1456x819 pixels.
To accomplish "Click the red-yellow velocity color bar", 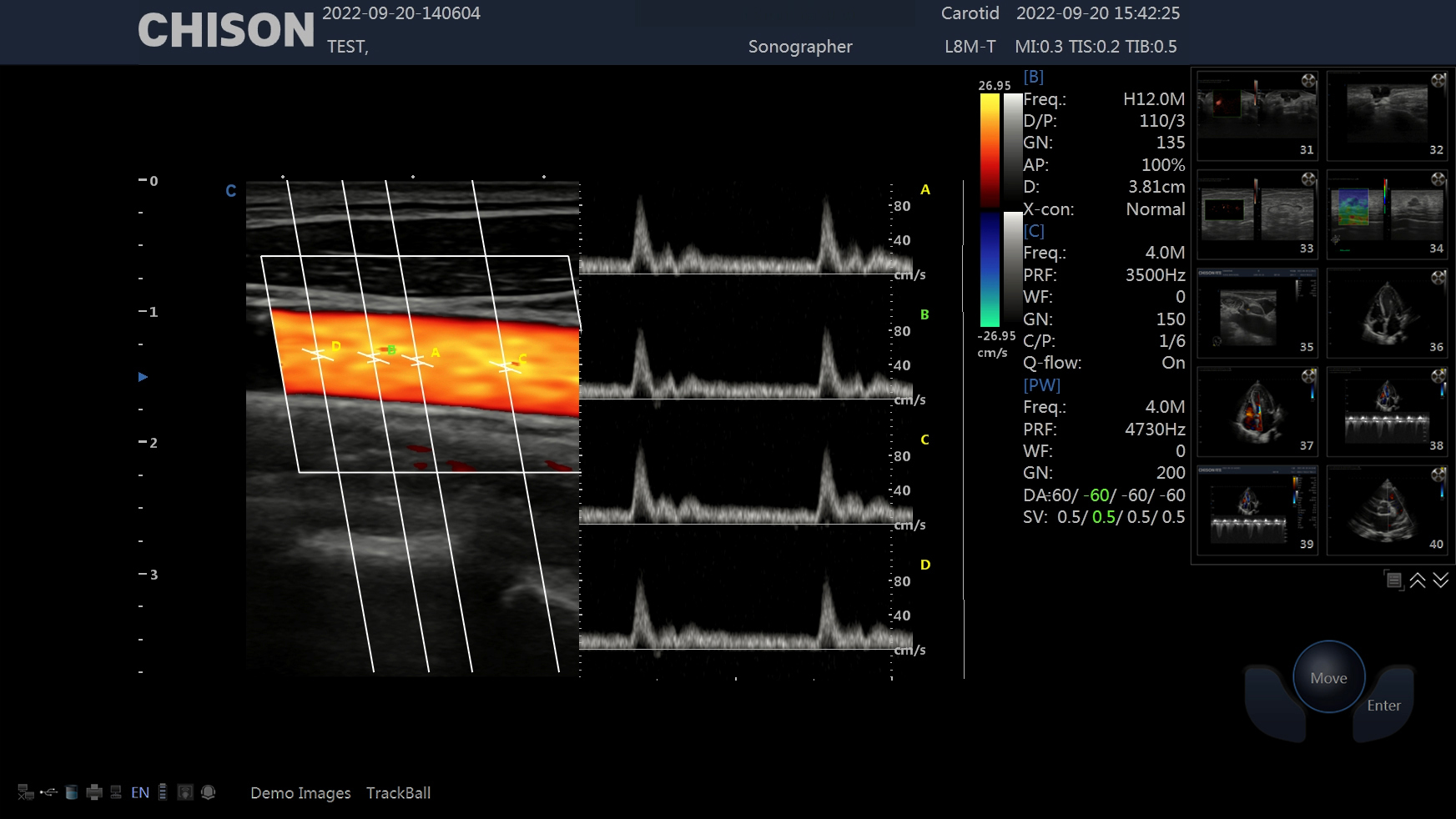I will tap(990, 150).
